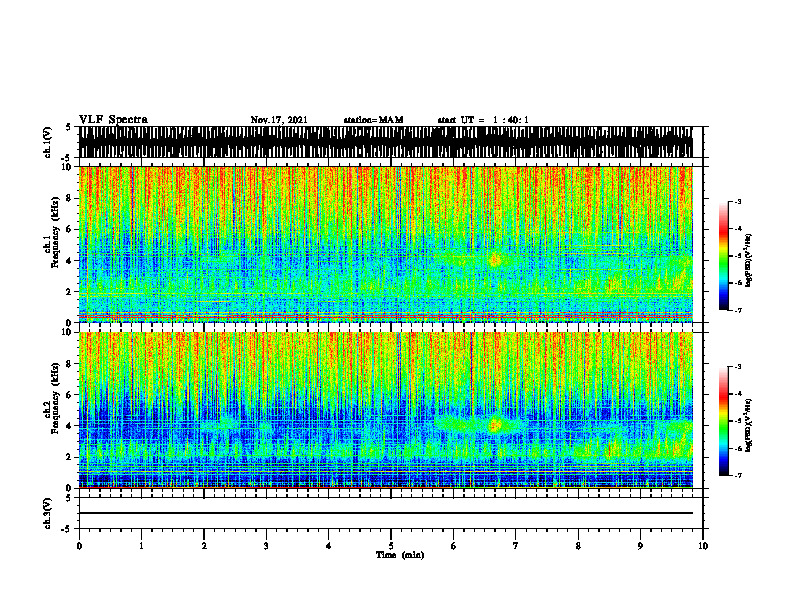This screenshot has width=792, height=612.
Task: Click the ch.1 "Frequency (kHz)" axis label
Action: coord(56,232)
